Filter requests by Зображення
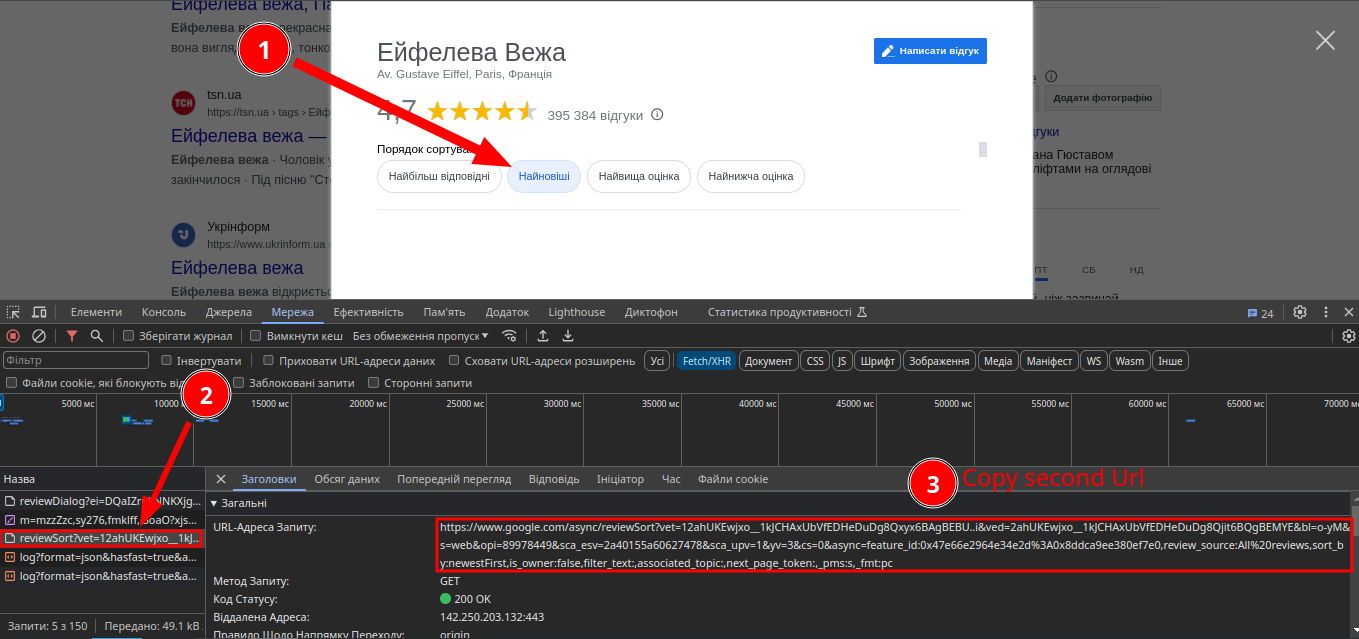This screenshot has height=639, width=1359. pyautogui.click(x=939, y=360)
